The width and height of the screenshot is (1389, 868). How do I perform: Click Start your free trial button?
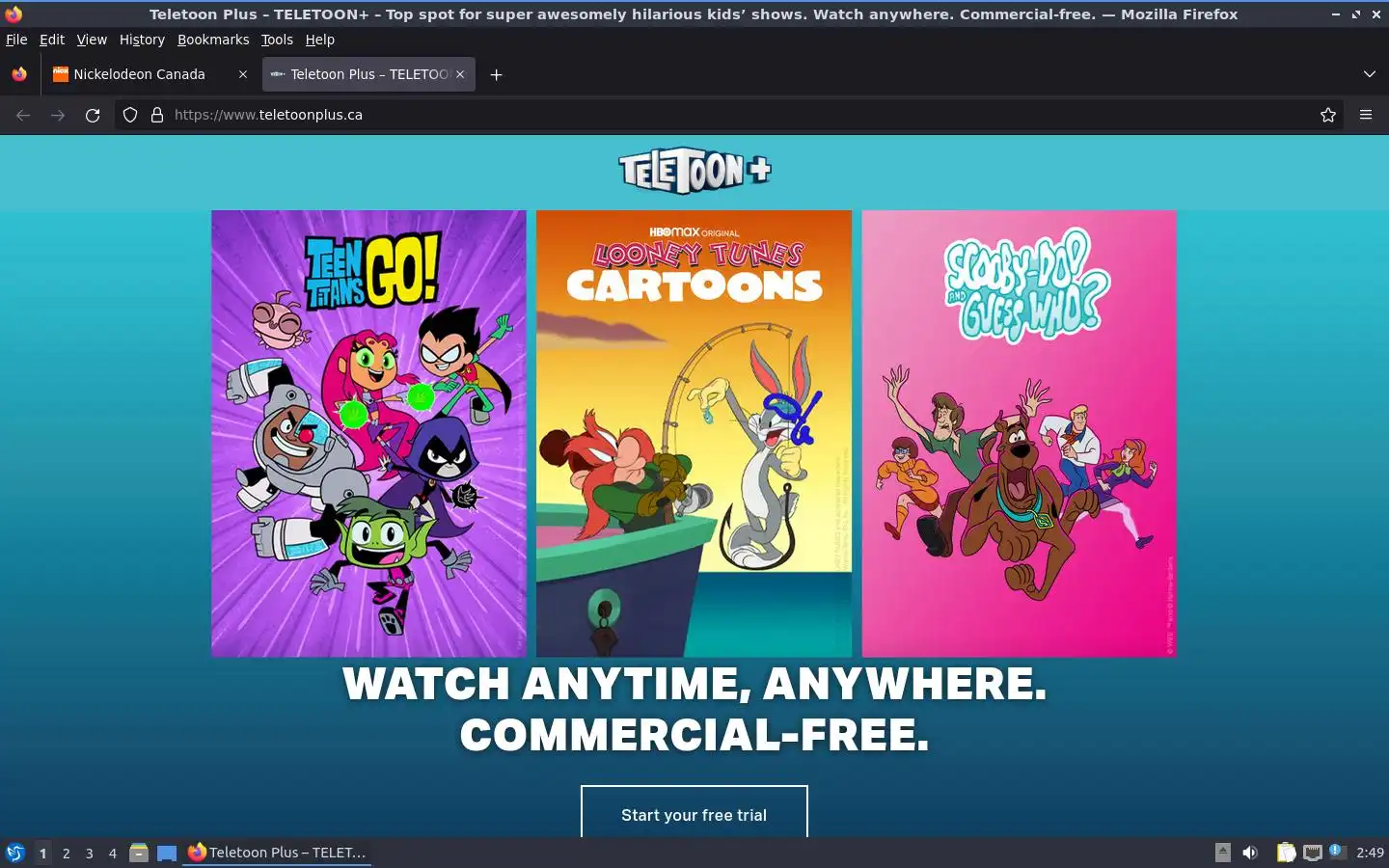point(694,812)
